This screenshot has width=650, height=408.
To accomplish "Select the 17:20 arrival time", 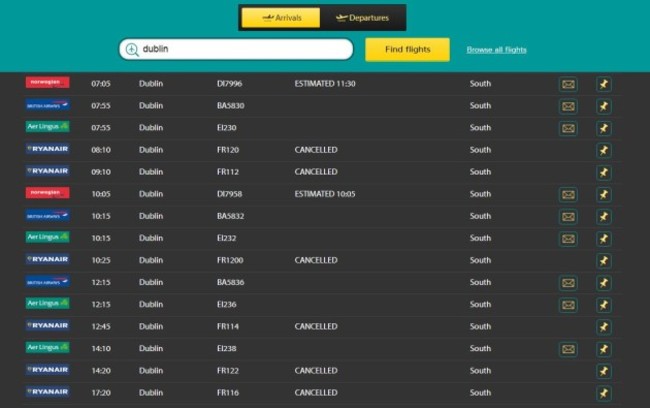I will point(101,393).
